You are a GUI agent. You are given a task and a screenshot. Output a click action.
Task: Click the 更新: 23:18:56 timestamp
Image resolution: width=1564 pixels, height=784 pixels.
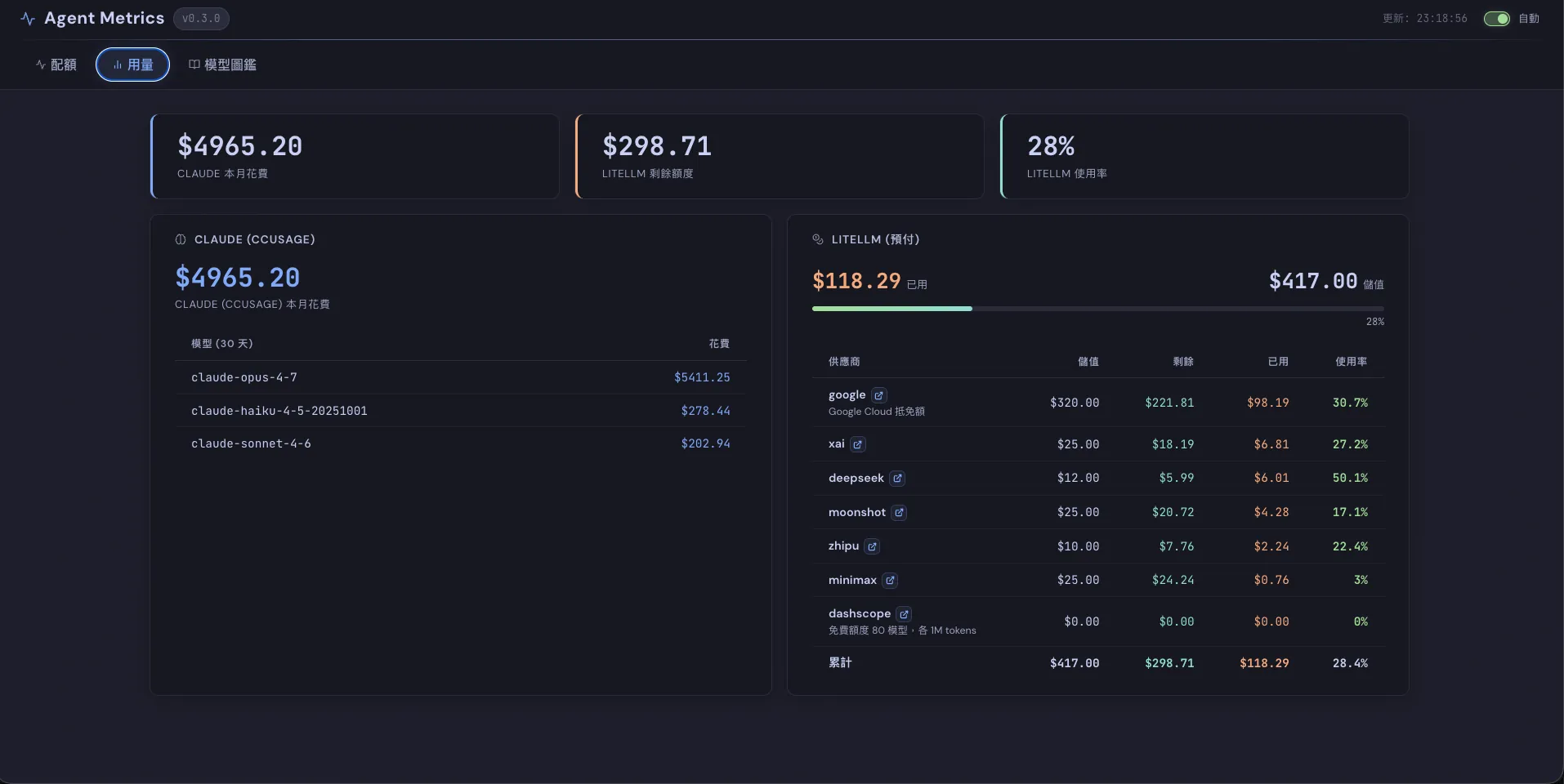coord(1425,19)
